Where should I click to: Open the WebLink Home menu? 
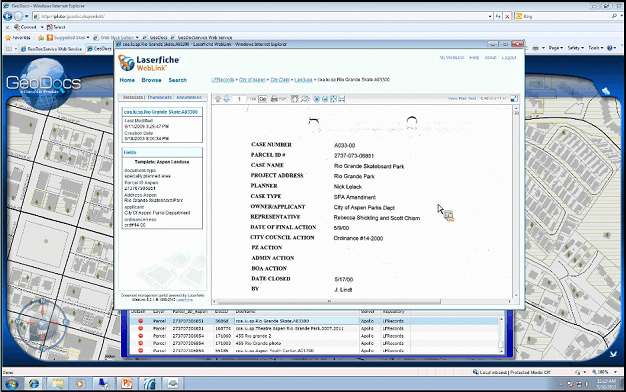(x=127, y=80)
